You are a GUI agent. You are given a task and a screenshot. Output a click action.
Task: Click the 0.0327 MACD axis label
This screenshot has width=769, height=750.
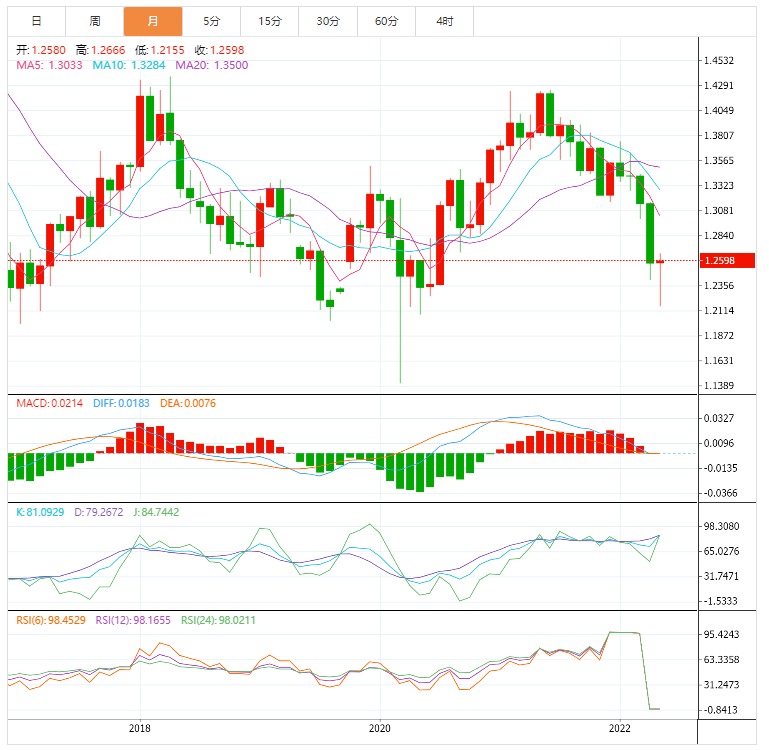tap(719, 418)
